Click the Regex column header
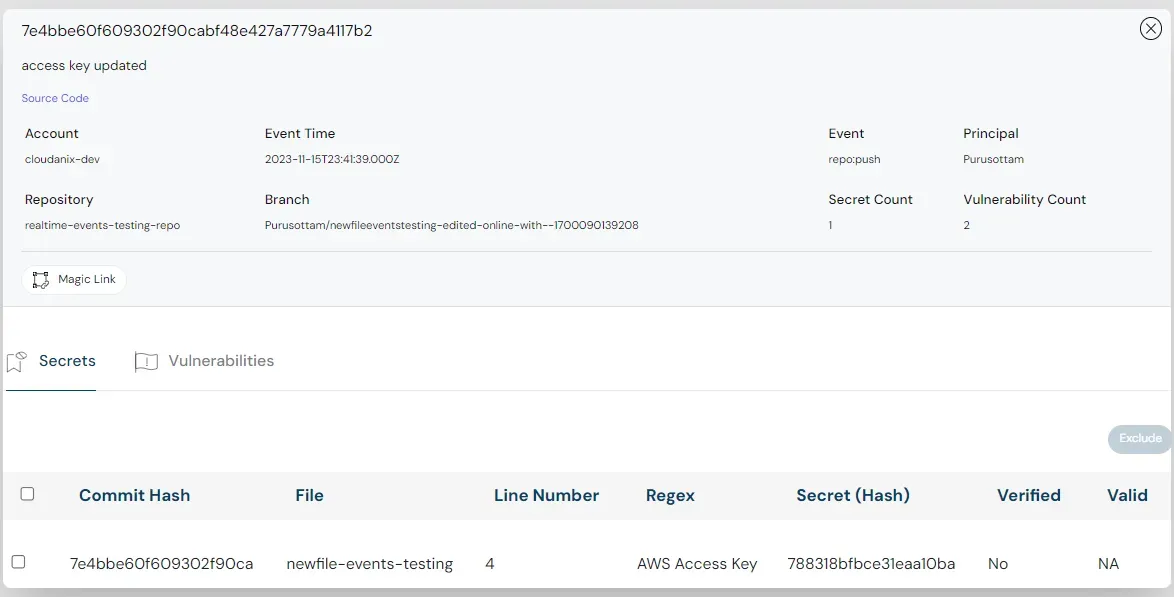Image resolution: width=1174 pixels, height=597 pixels. coord(670,495)
